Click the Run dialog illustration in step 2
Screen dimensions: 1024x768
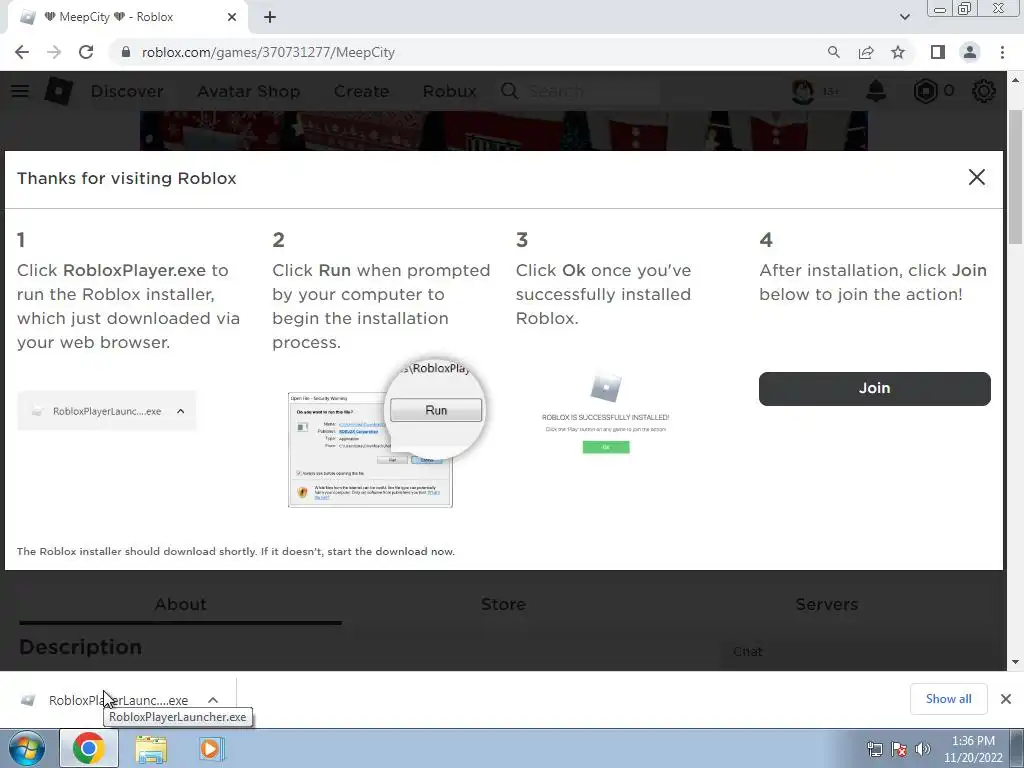tap(385, 432)
